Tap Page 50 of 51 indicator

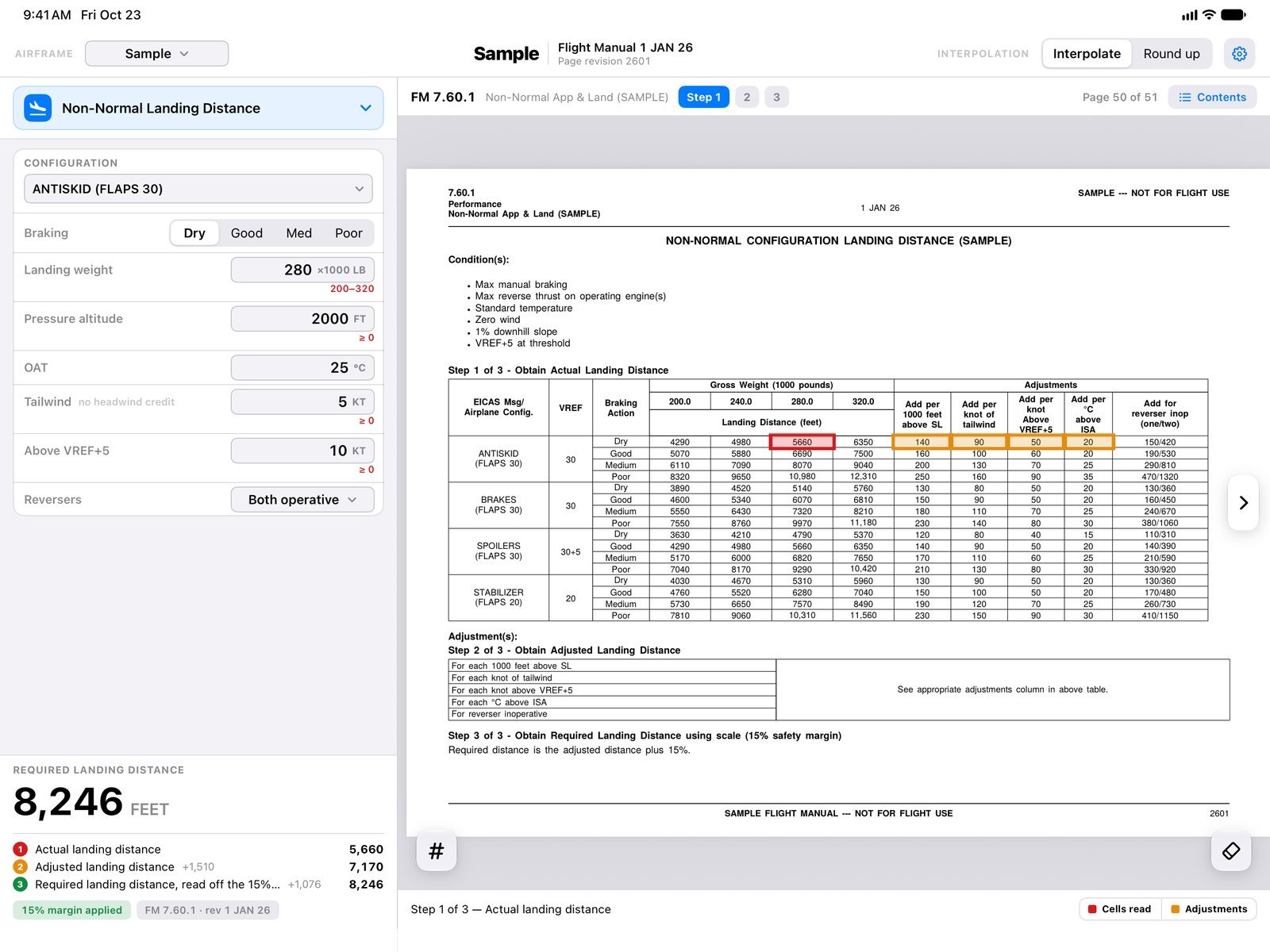tap(1119, 97)
